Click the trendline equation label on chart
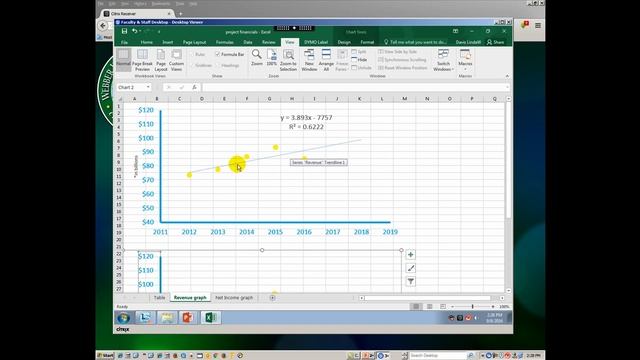Viewport: 640px width, 360px height. click(x=306, y=122)
